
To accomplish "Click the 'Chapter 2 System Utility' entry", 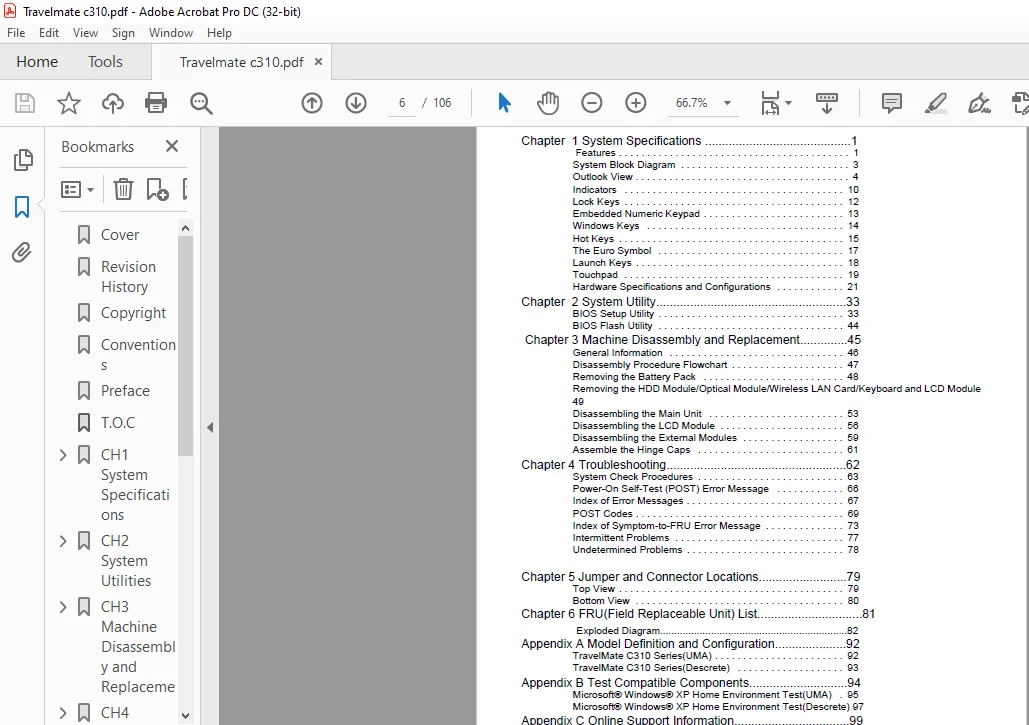I will pyautogui.click(x=690, y=302).
